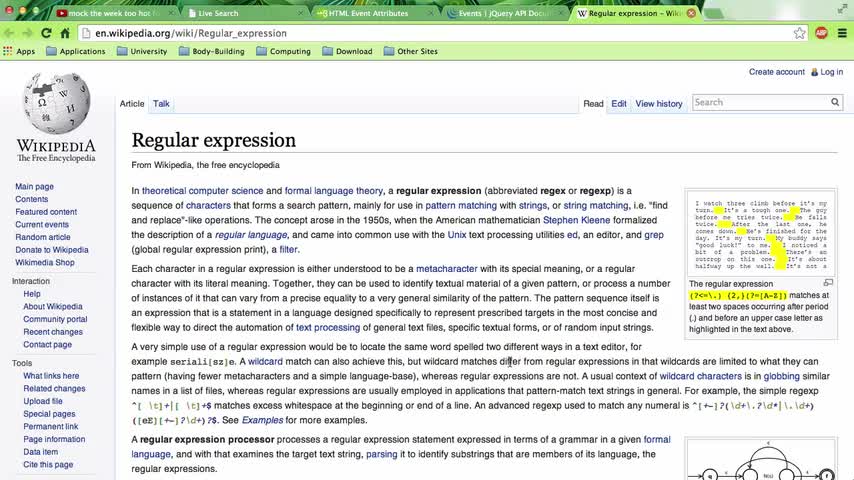
Task: Open the Recent changes link
Action: [53, 331]
